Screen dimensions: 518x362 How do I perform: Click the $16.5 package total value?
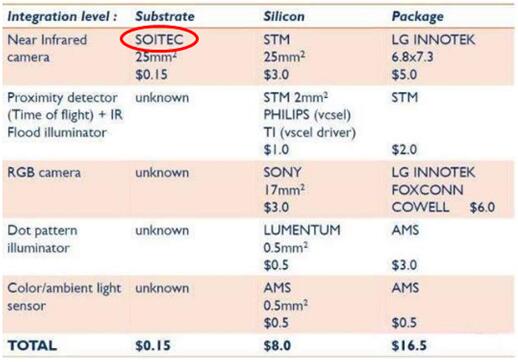[409, 346]
